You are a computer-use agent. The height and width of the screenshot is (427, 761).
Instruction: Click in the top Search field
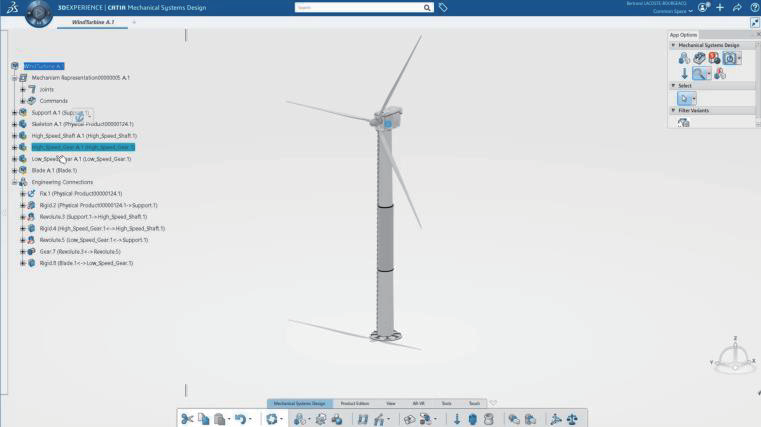pyautogui.click(x=357, y=8)
